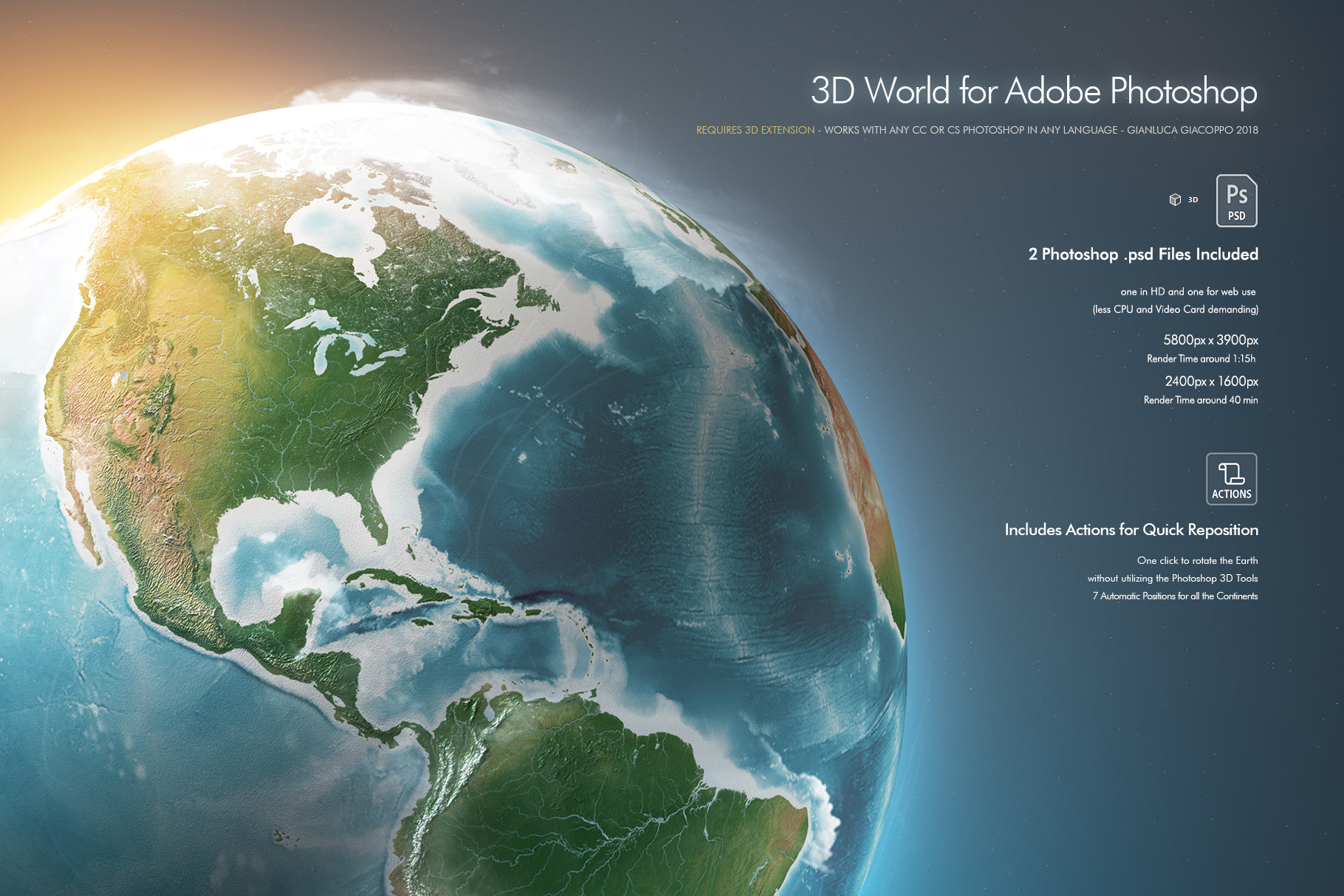The image size is (1344, 896).
Task: Click "One click to rotate the Earth" line
Action: point(1196,561)
